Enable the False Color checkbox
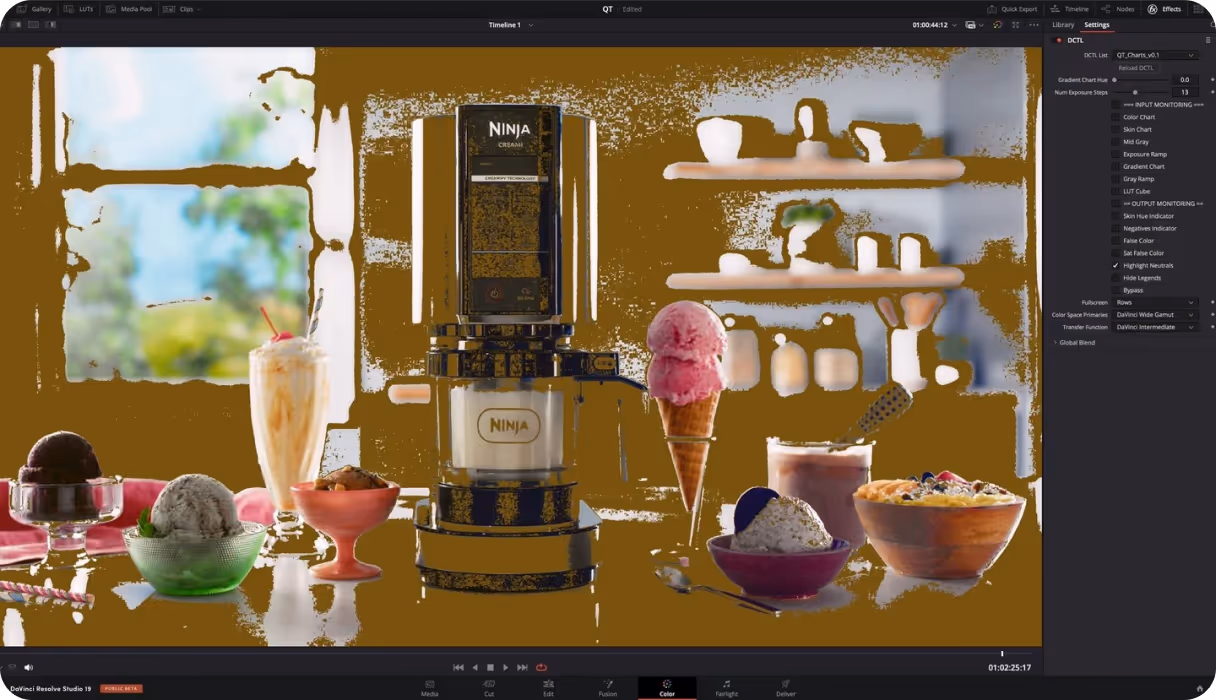 [1116, 240]
